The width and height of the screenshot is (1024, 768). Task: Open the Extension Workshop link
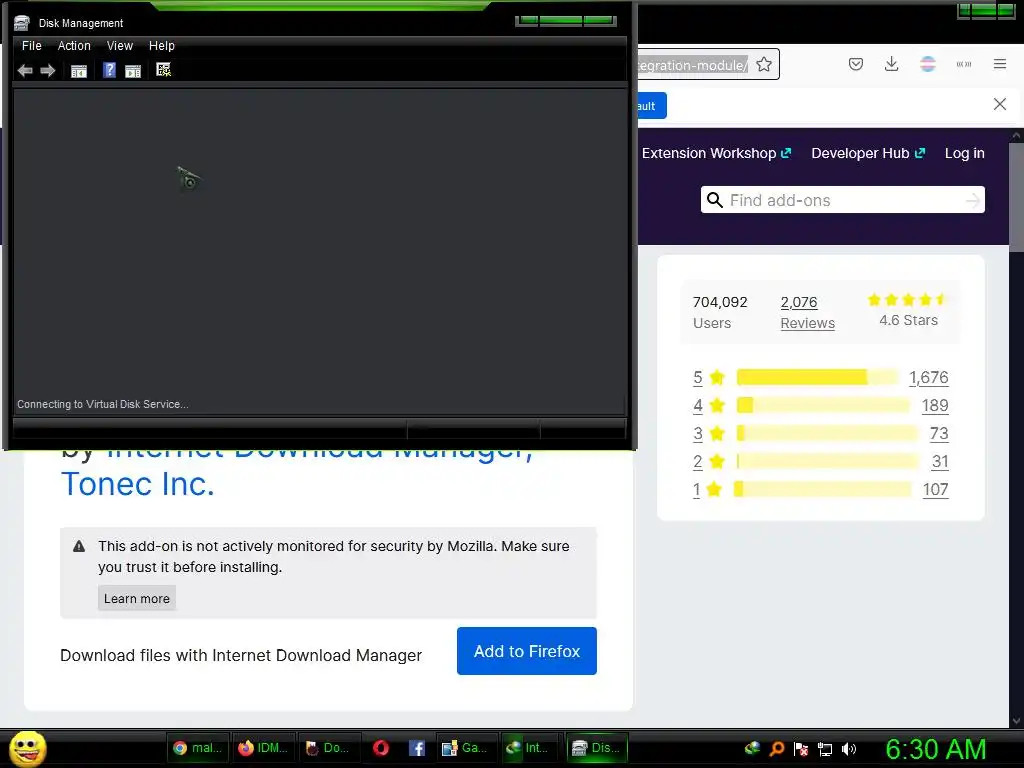point(716,153)
